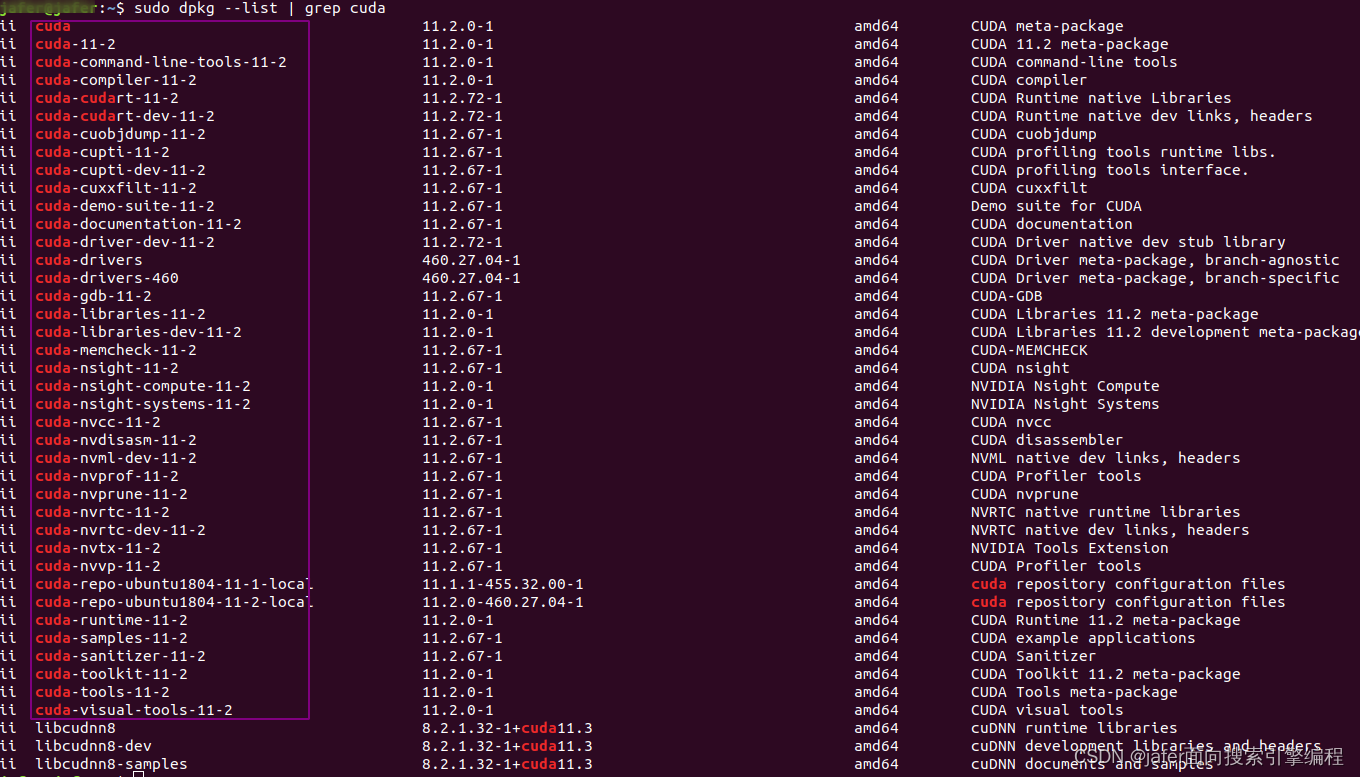This screenshot has height=777, width=1360.
Task: Click package 'cuda-repo-ubuntu1804-11-1-local'
Action: click(174, 584)
